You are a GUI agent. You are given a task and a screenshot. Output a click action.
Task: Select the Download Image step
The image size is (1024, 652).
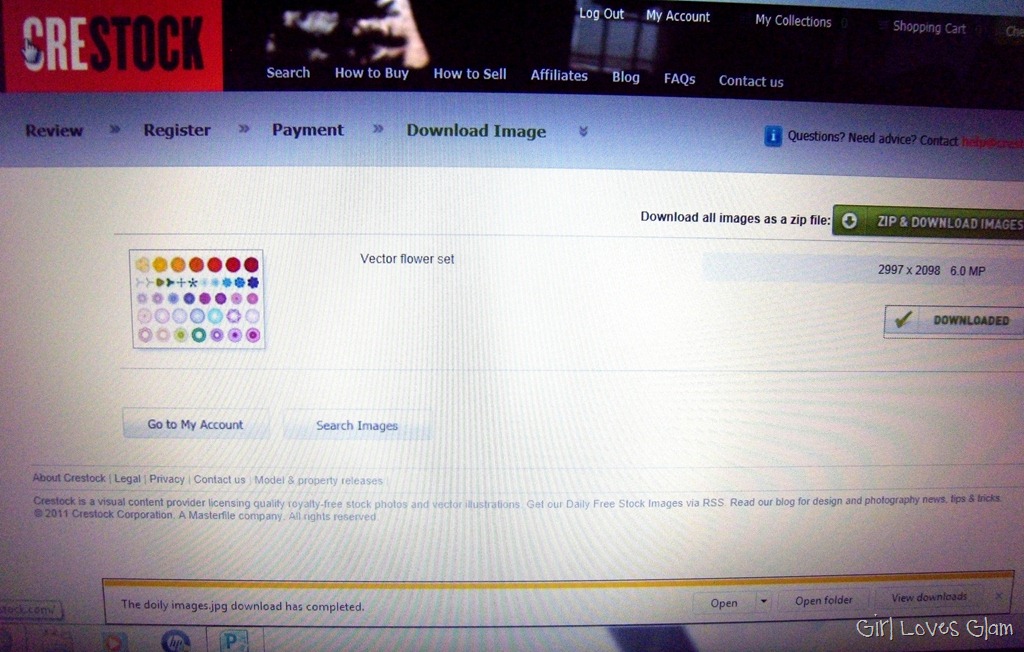(476, 131)
